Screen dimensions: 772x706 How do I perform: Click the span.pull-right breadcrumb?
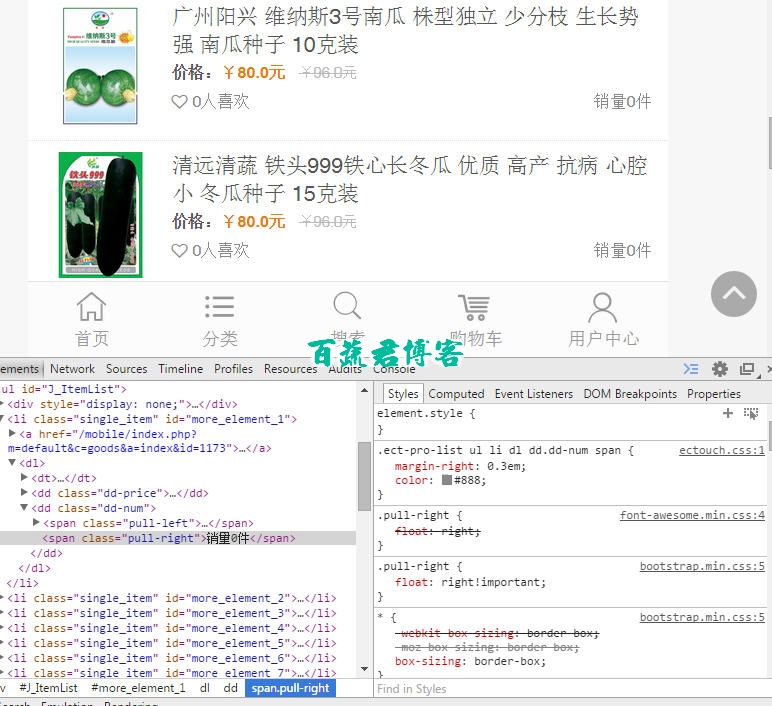(x=290, y=688)
